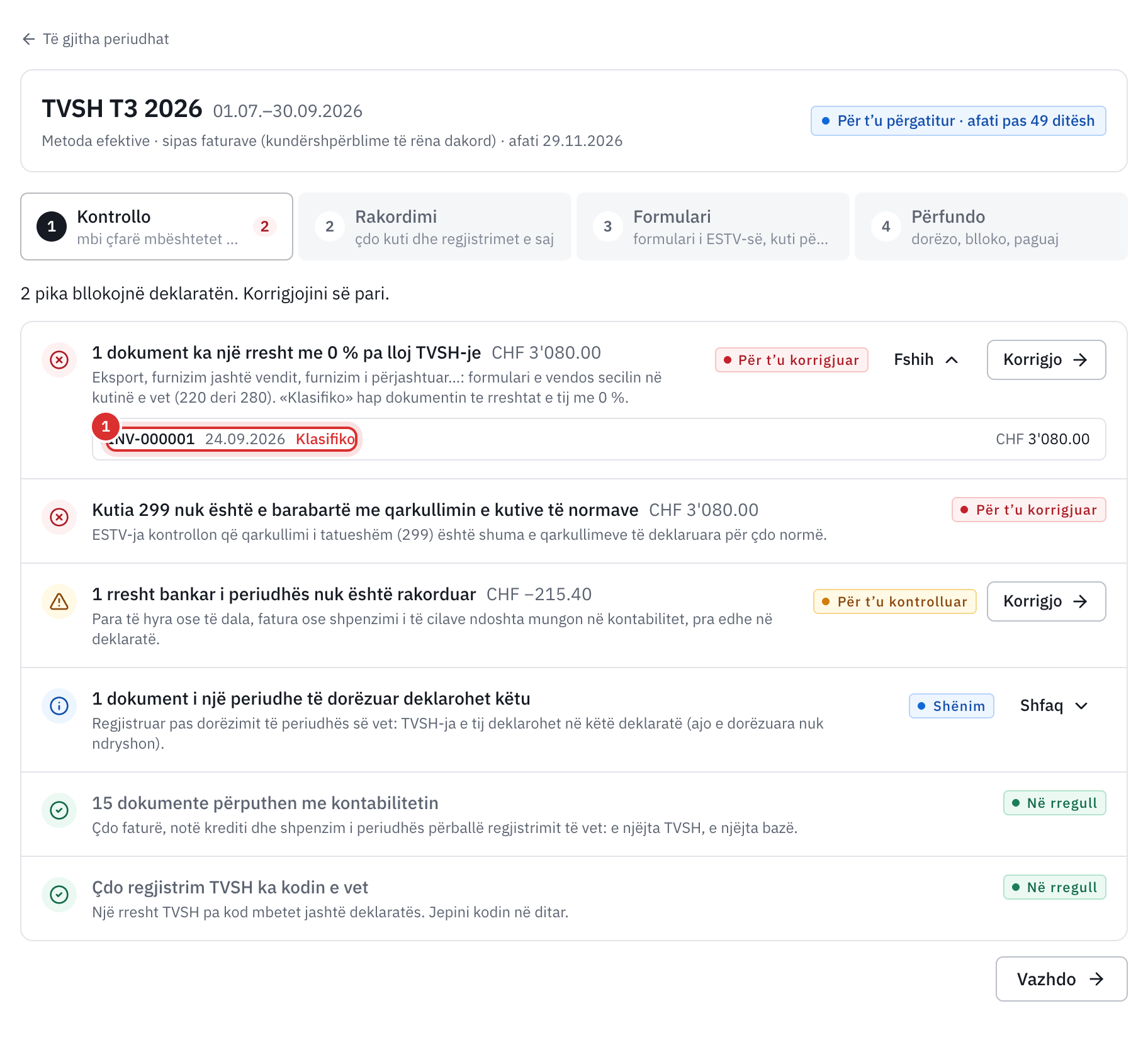Click Në rregull badge for 15 dokumente
The width and height of the screenshot is (1148, 1062).
(x=1054, y=803)
